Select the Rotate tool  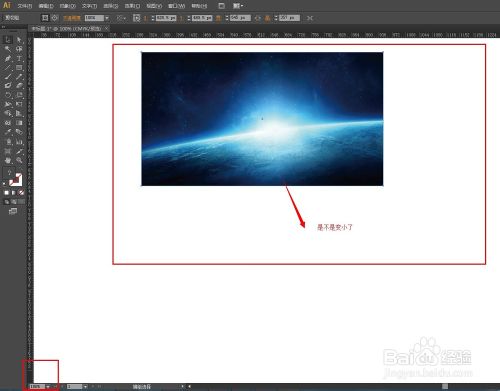pos(8,95)
